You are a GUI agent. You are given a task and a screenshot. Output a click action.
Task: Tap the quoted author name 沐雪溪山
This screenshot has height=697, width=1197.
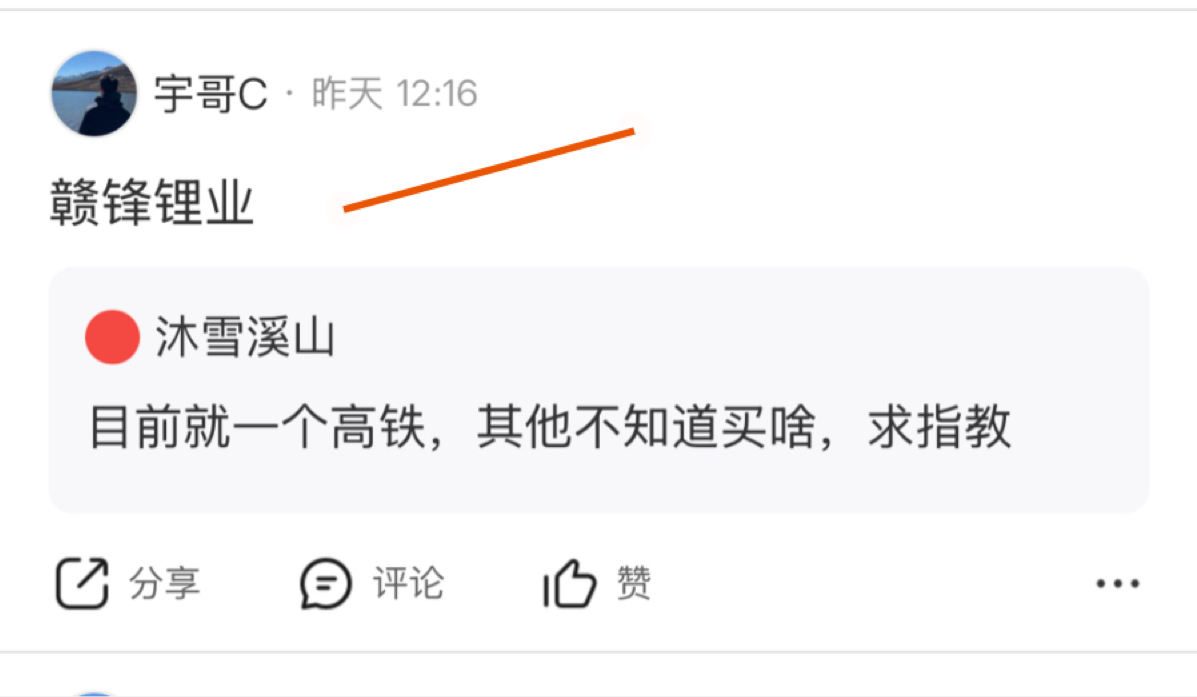[x=245, y=337]
